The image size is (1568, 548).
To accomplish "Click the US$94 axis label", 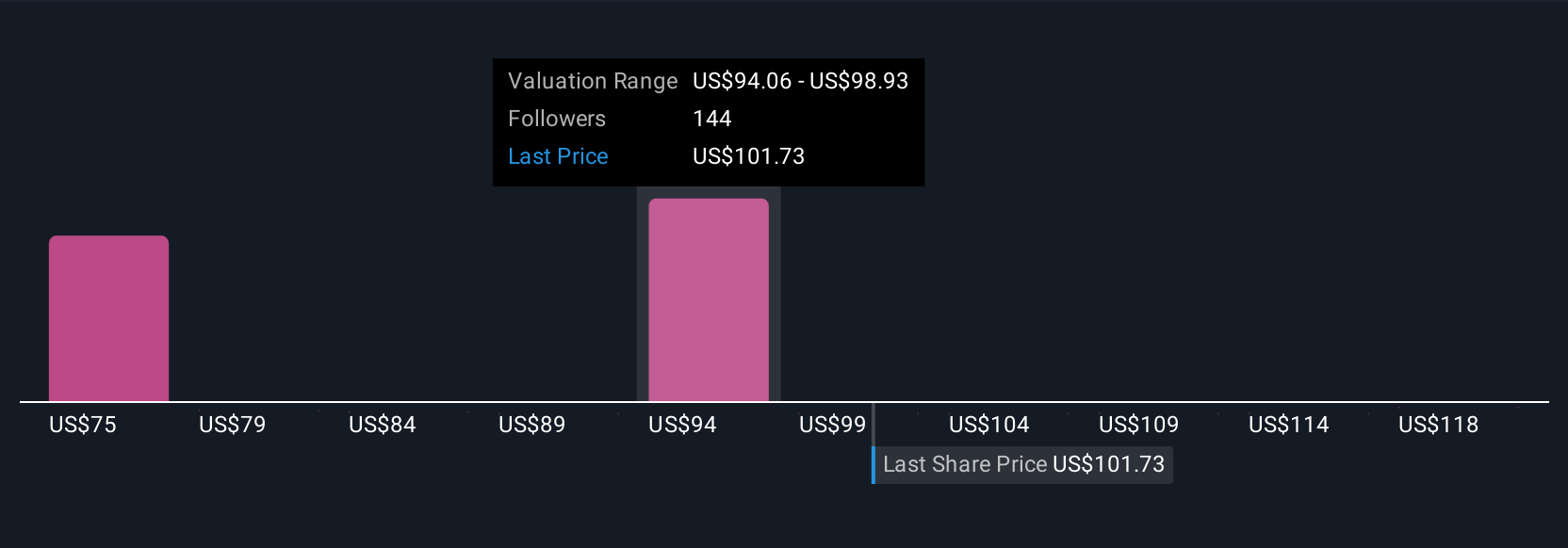I will pos(682,425).
